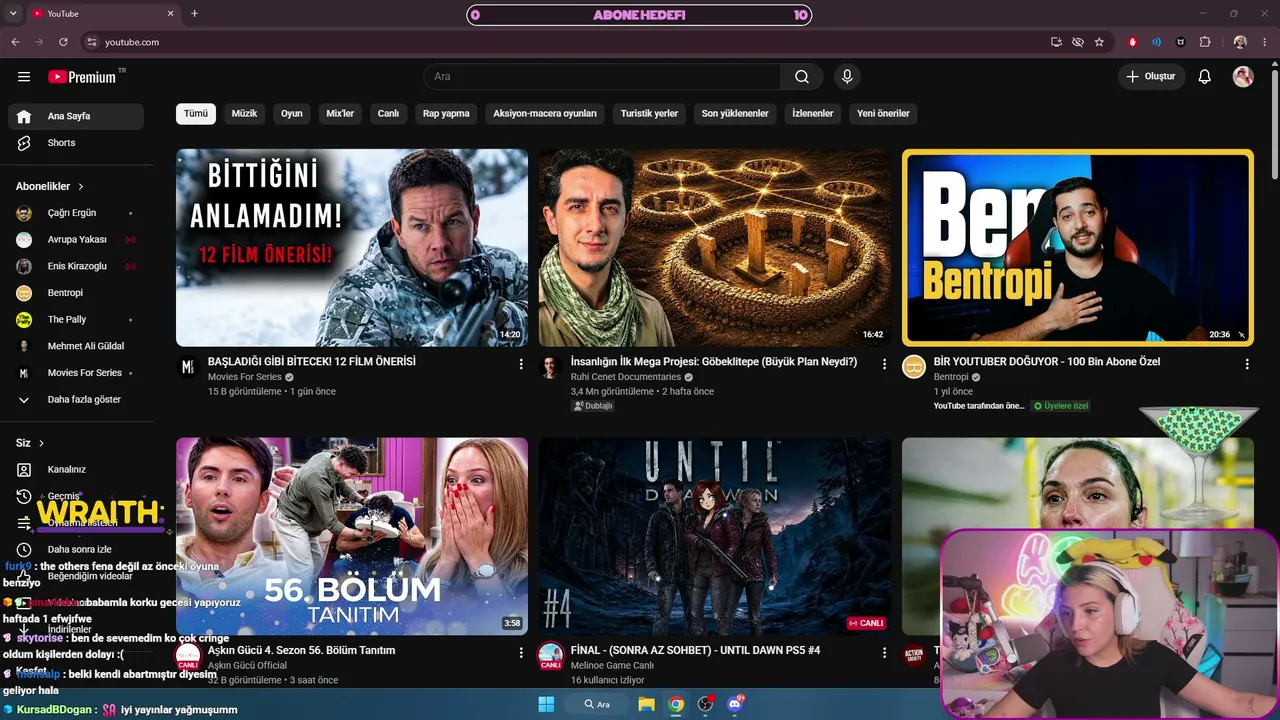Play the Göbeklitepe video thumbnail
The image size is (1280, 720).
[x=715, y=248]
